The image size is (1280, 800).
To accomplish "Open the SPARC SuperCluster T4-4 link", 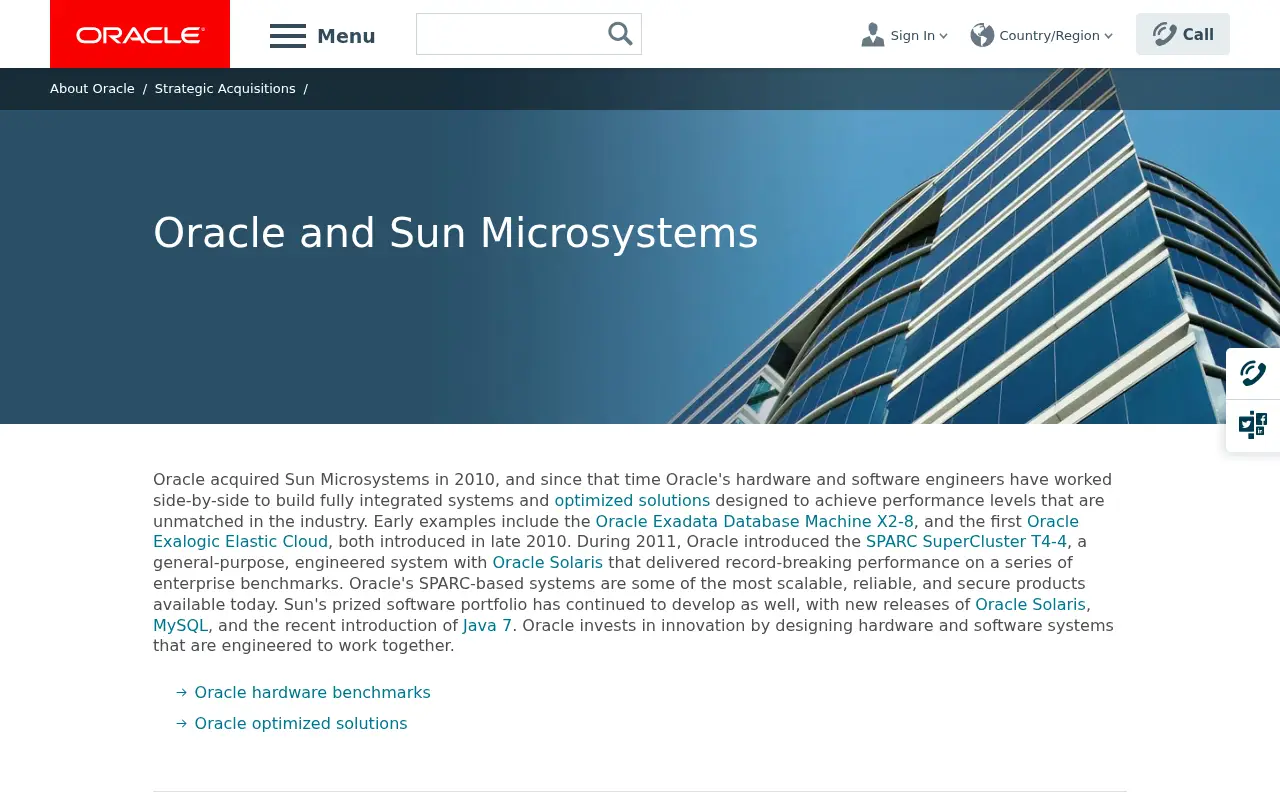I will 966,542.
